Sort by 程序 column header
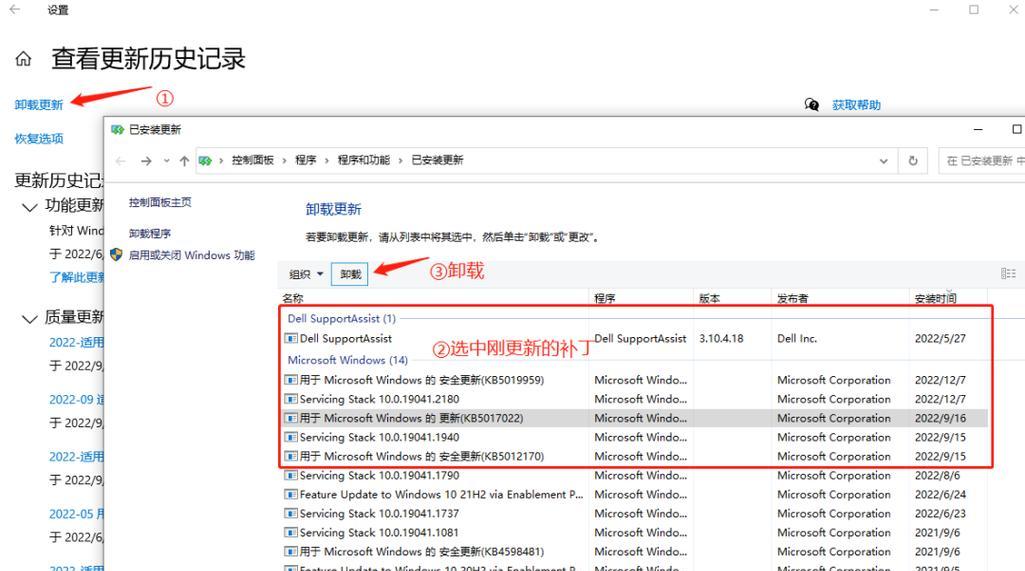 point(605,298)
